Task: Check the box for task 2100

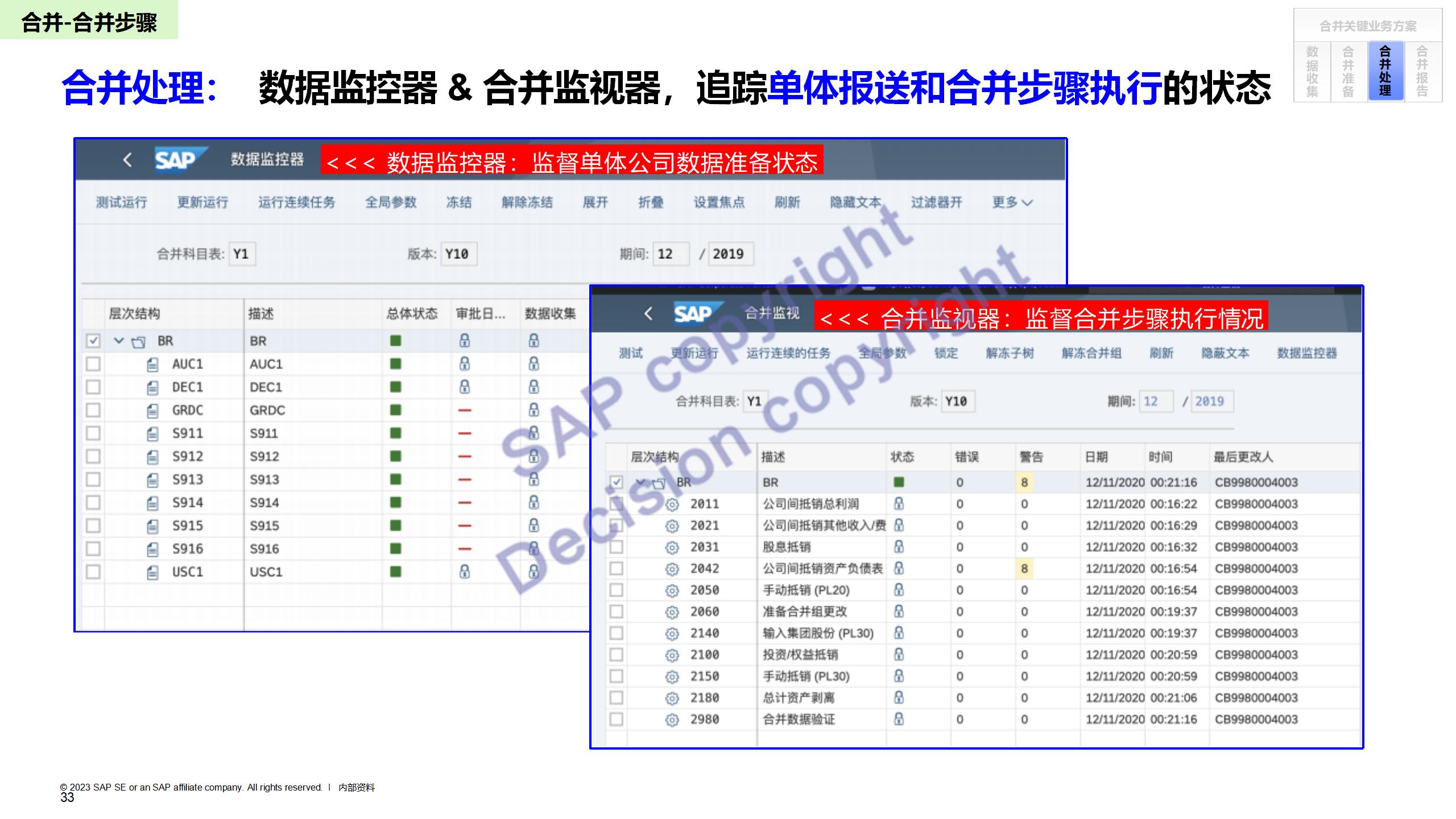Action: [x=616, y=655]
